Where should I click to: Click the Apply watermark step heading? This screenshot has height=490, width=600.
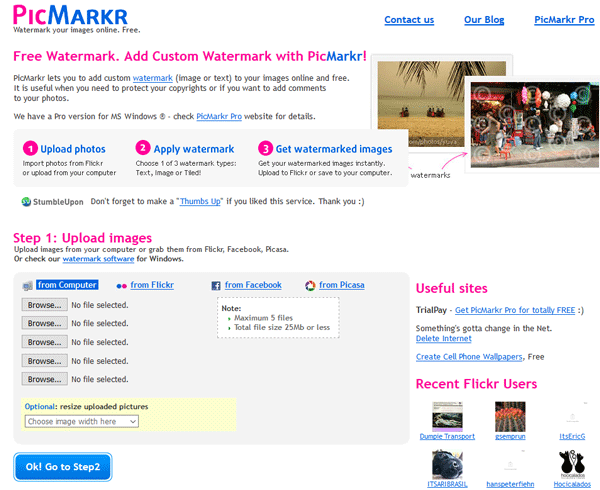(x=194, y=149)
